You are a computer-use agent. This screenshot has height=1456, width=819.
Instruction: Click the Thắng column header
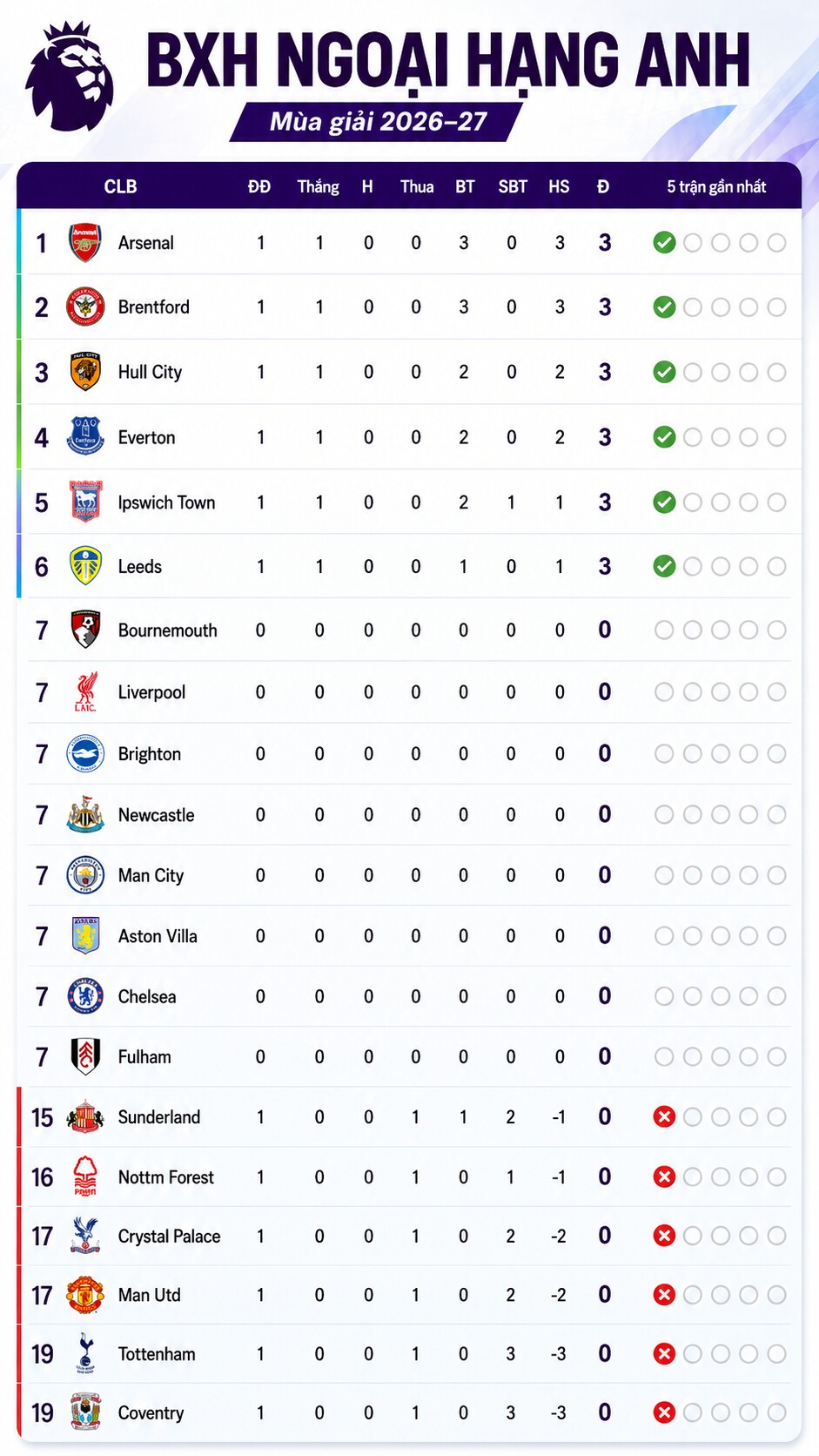click(x=319, y=186)
